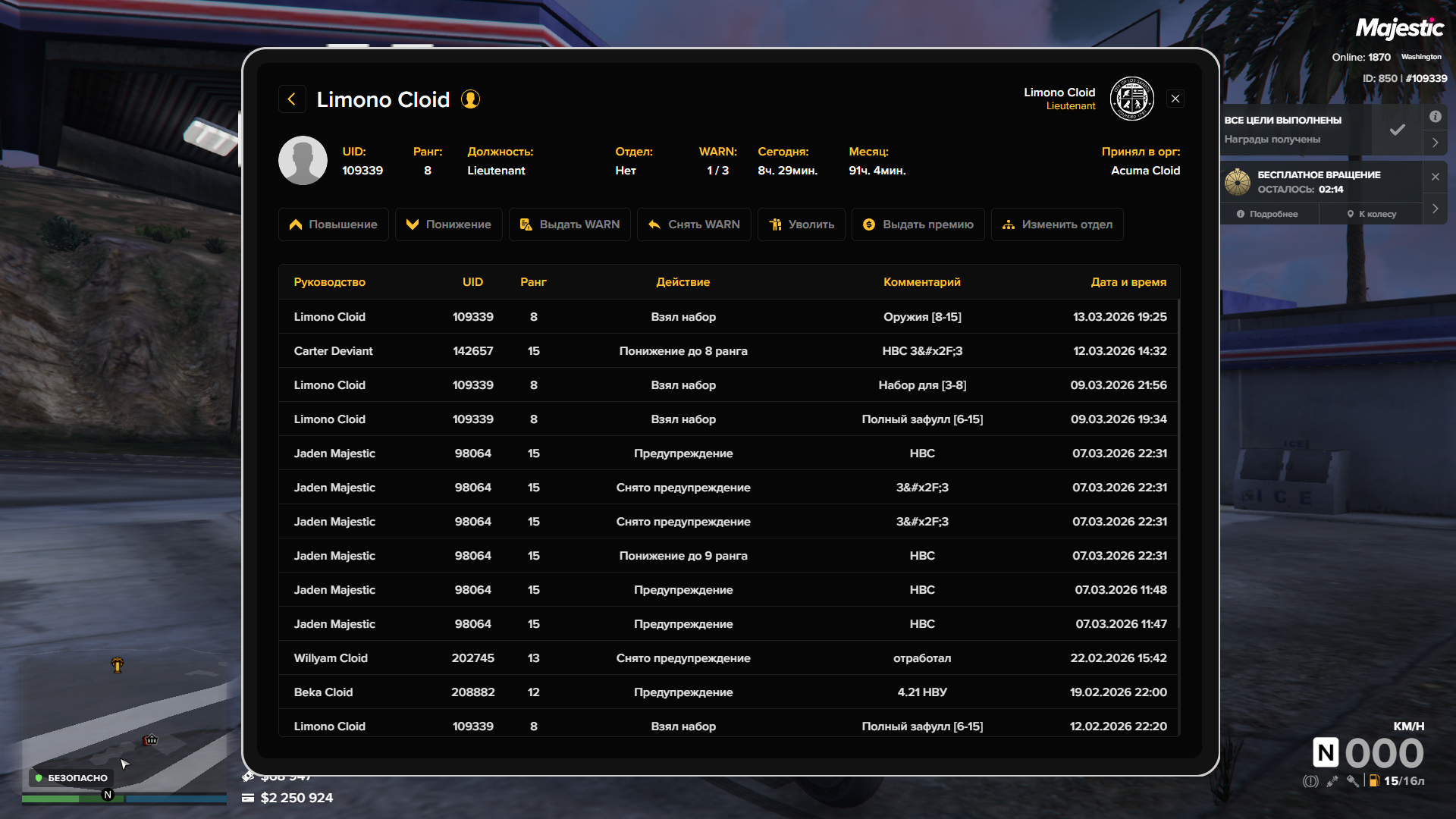This screenshot has width=1456, height=819.
Task: Click Выдать WARN button
Action: 570,224
